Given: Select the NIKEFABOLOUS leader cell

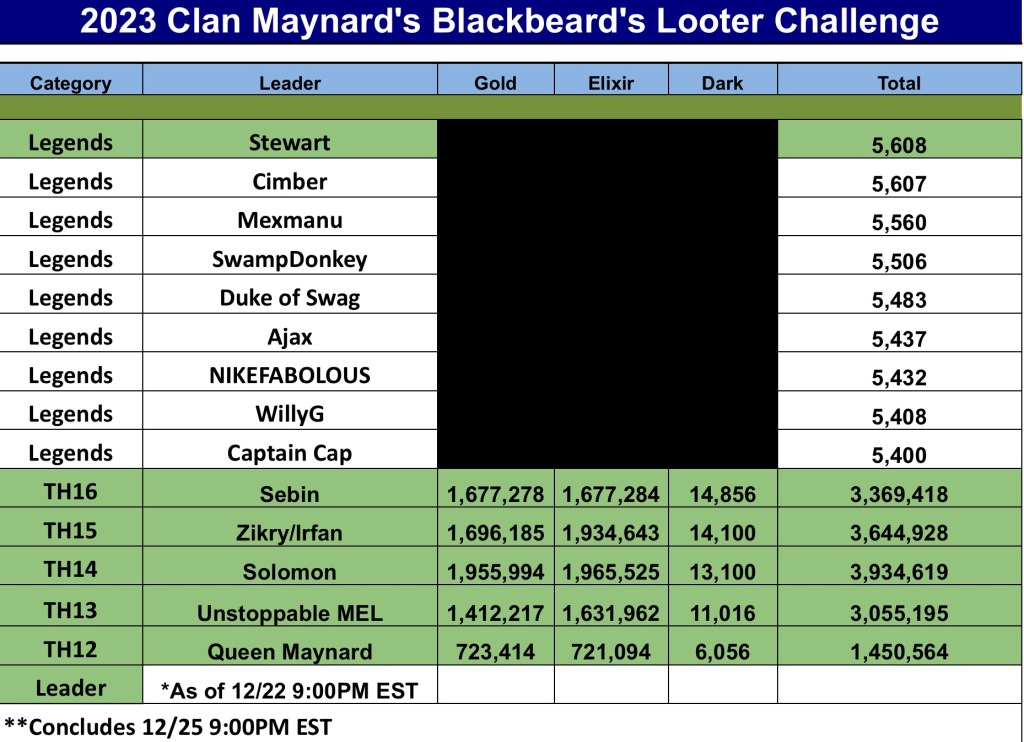Looking at the screenshot, I should pyautogui.click(x=290, y=375).
